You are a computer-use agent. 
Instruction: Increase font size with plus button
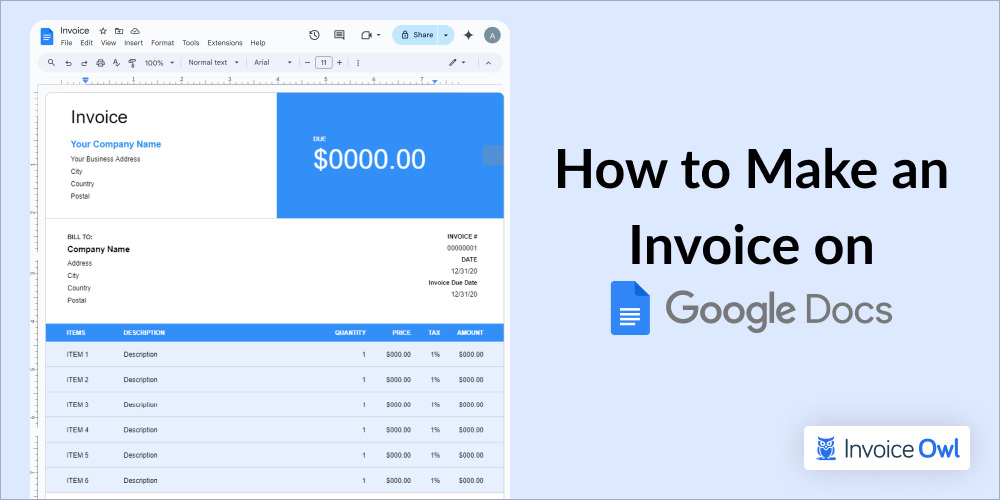click(339, 62)
